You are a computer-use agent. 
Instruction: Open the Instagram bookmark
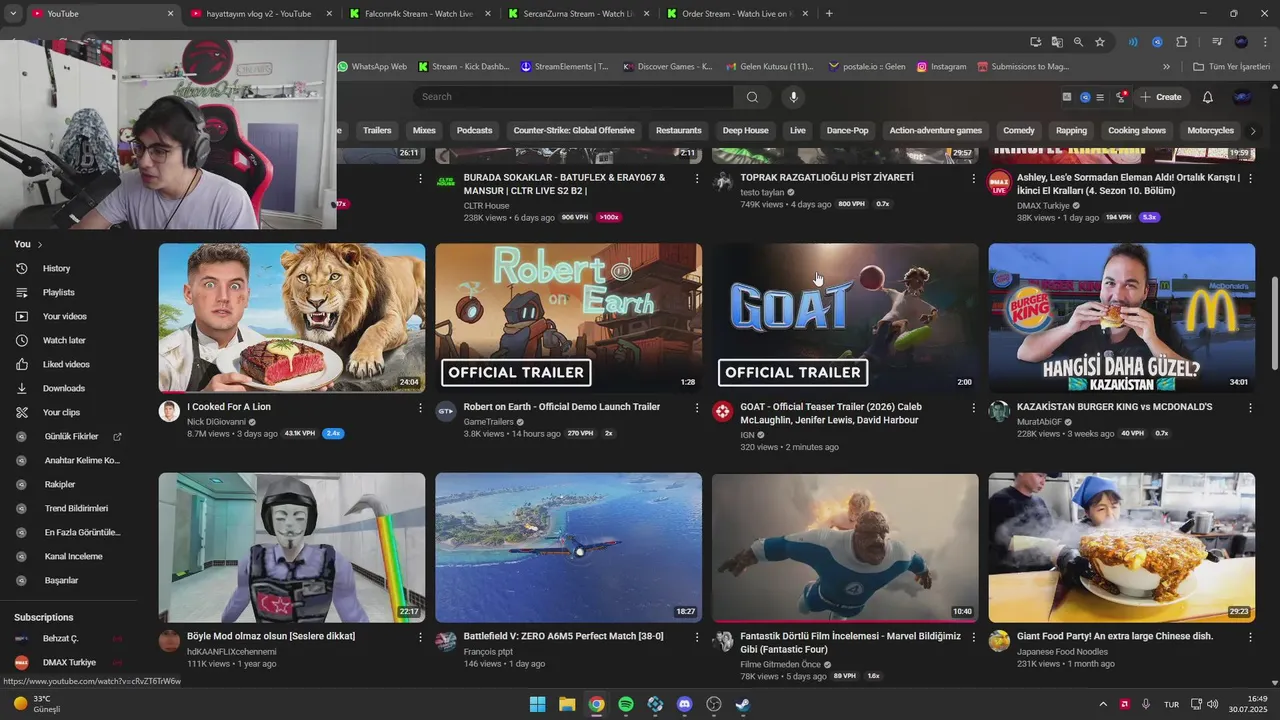pos(941,67)
